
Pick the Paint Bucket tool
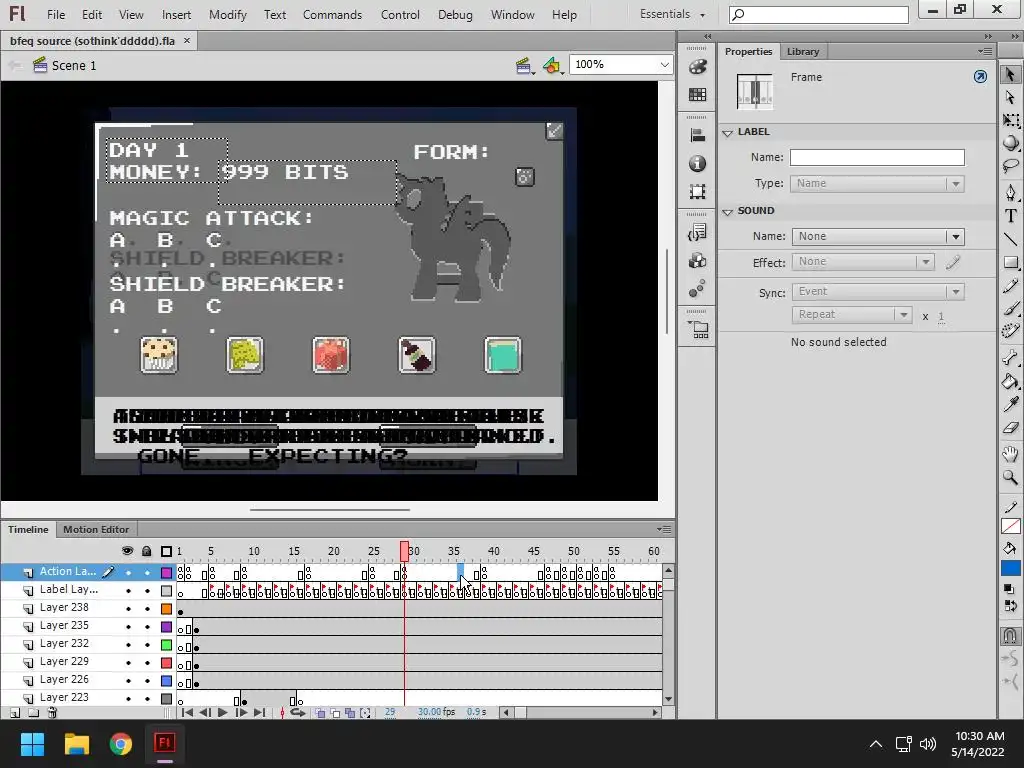tap(1010, 381)
